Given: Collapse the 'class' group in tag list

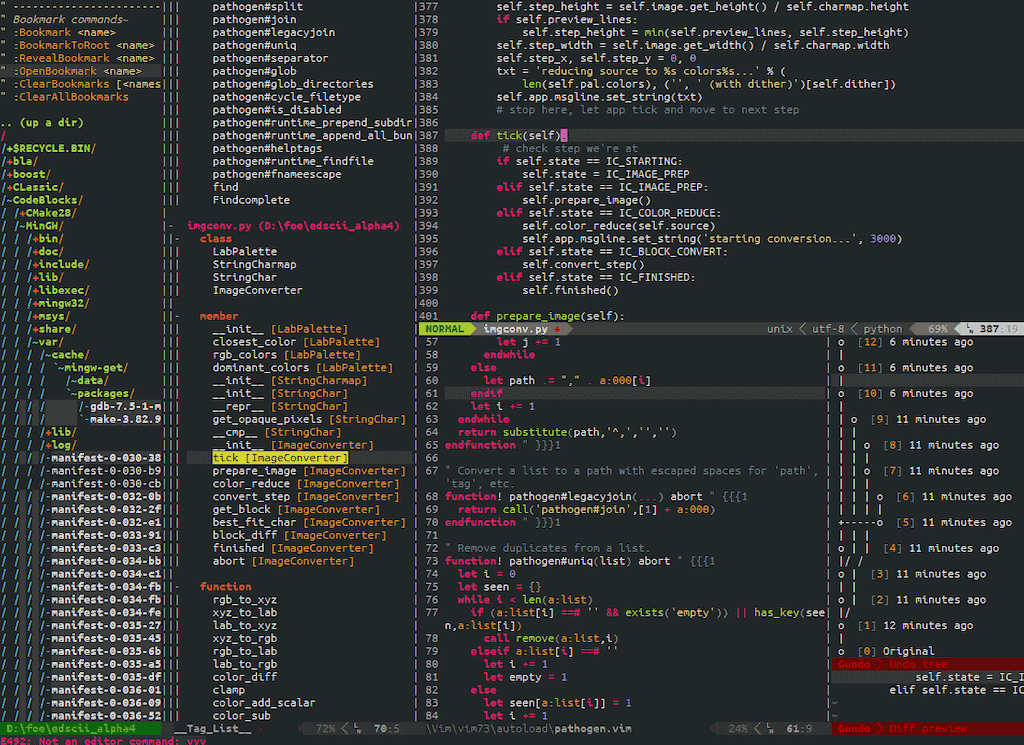Looking at the screenshot, I should pos(215,239).
